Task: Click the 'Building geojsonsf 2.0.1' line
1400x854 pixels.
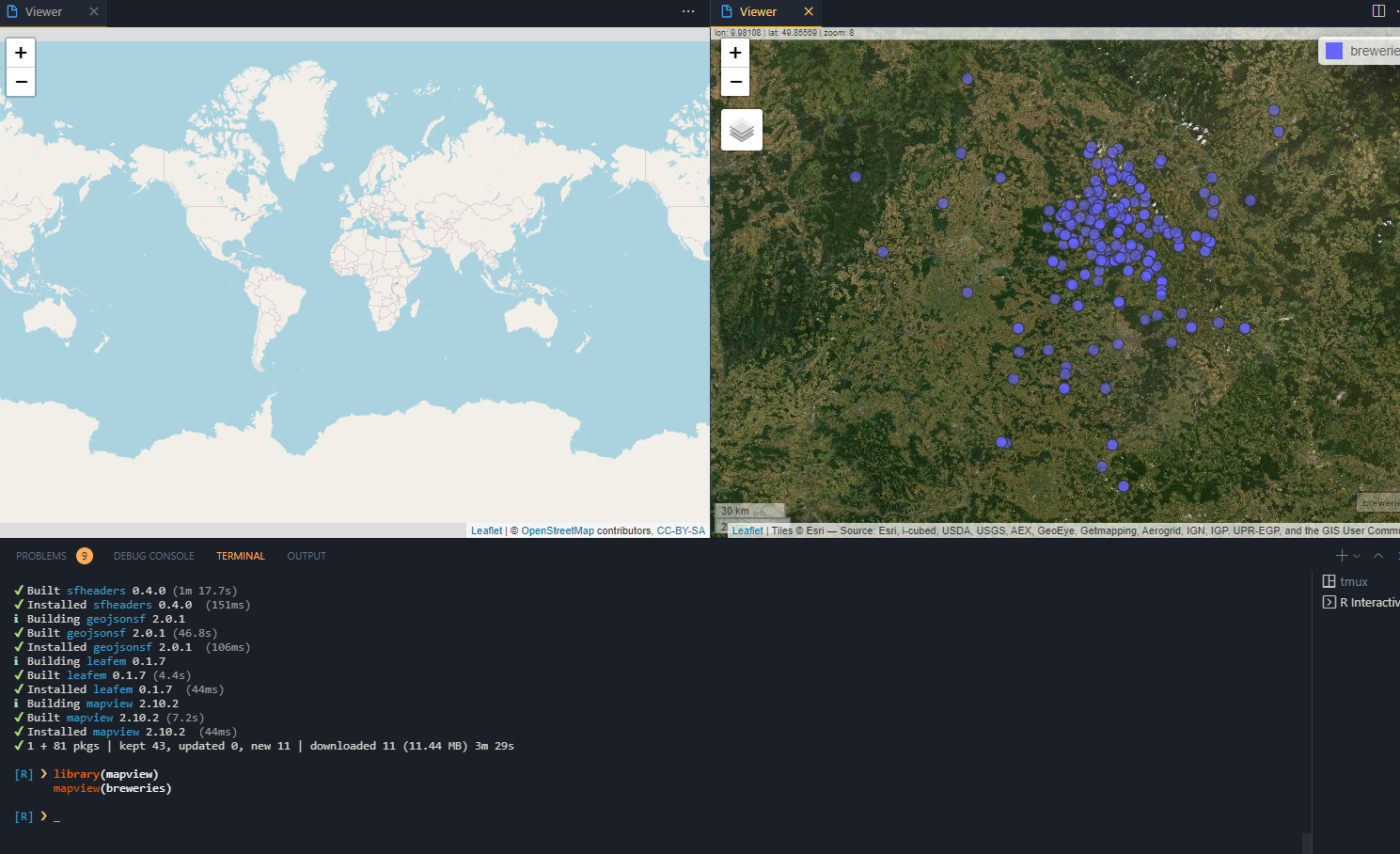Action: coord(100,619)
